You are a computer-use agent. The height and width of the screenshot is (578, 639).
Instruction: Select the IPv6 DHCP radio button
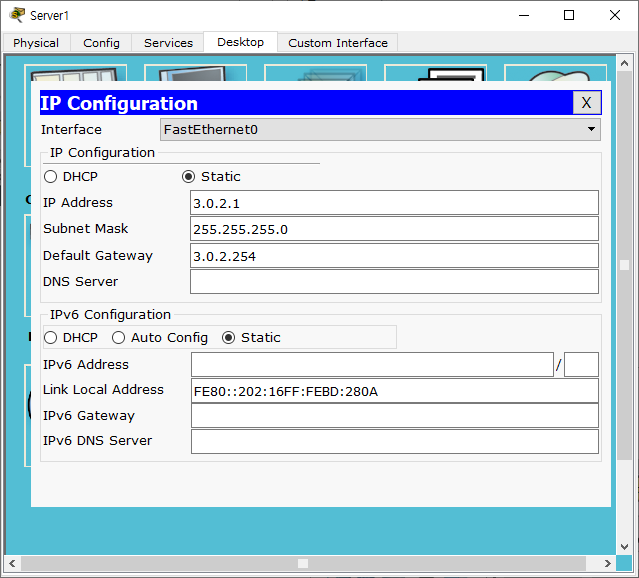click(x=51, y=338)
